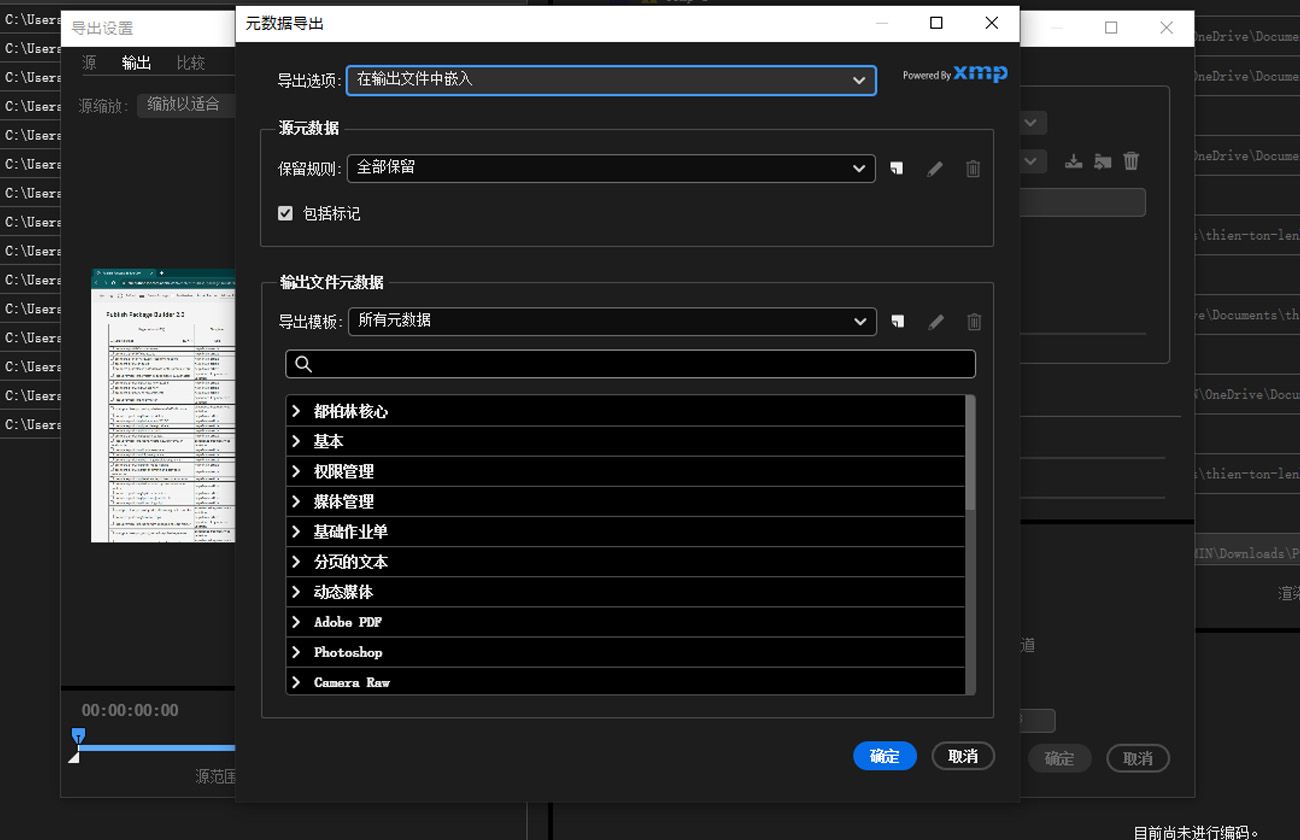Cancel the 元数据导出 dialog with 取消
Image resolution: width=1300 pixels, height=840 pixels.
pyautogui.click(x=963, y=756)
